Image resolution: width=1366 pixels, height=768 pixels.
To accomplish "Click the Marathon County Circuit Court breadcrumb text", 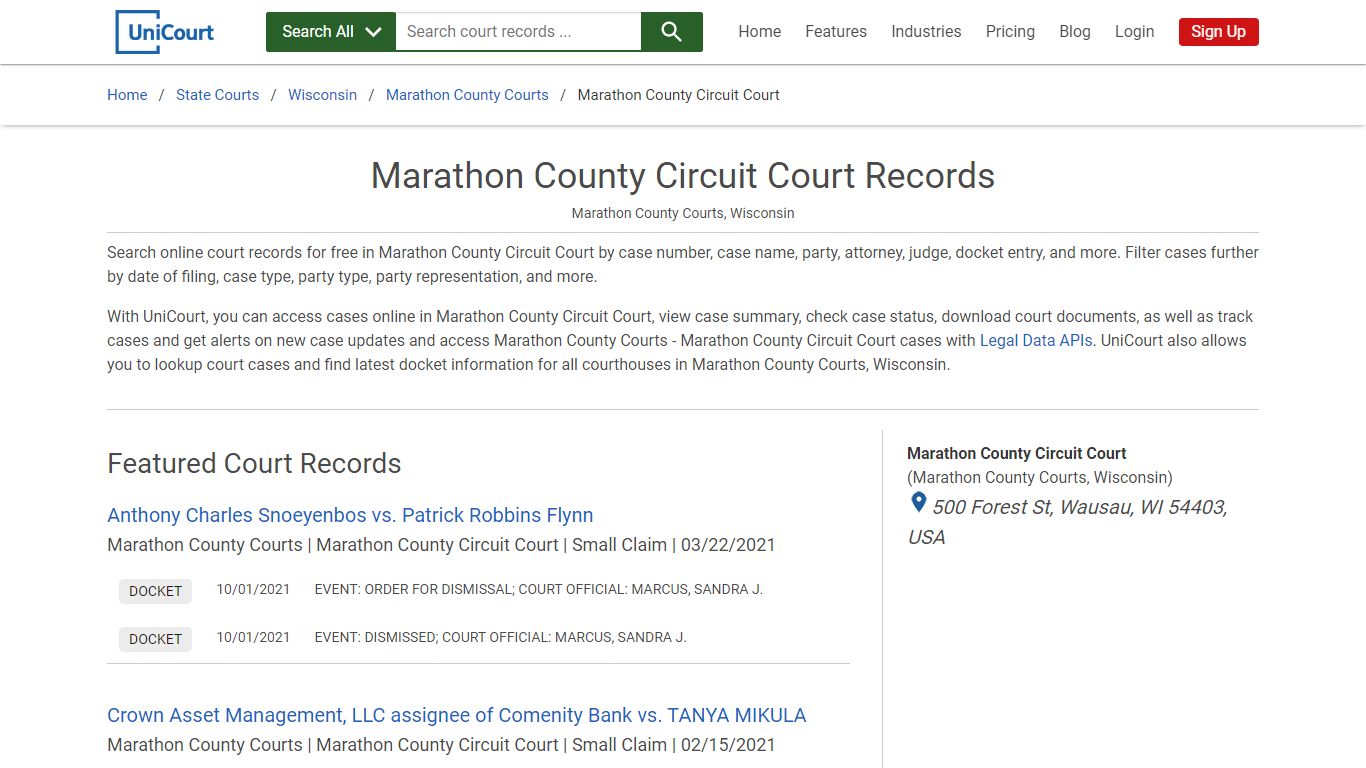I will click(x=679, y=95).
